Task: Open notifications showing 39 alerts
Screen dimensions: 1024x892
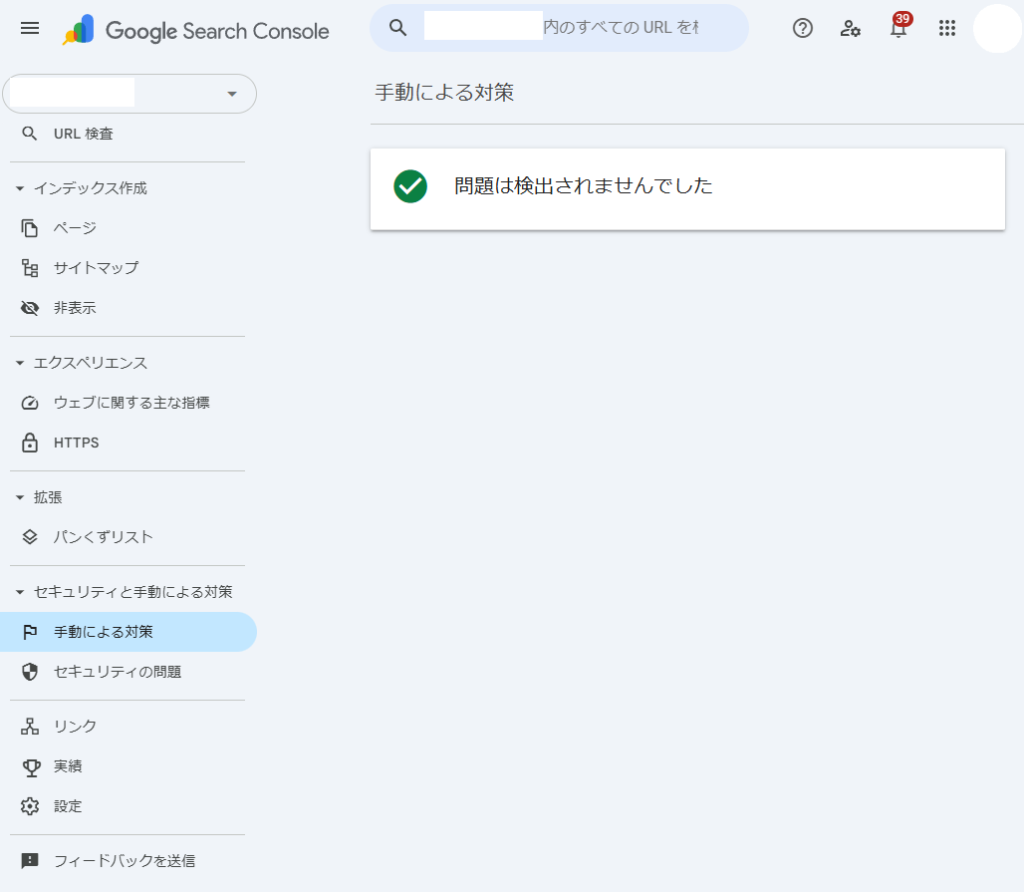Action: [897, 28]
